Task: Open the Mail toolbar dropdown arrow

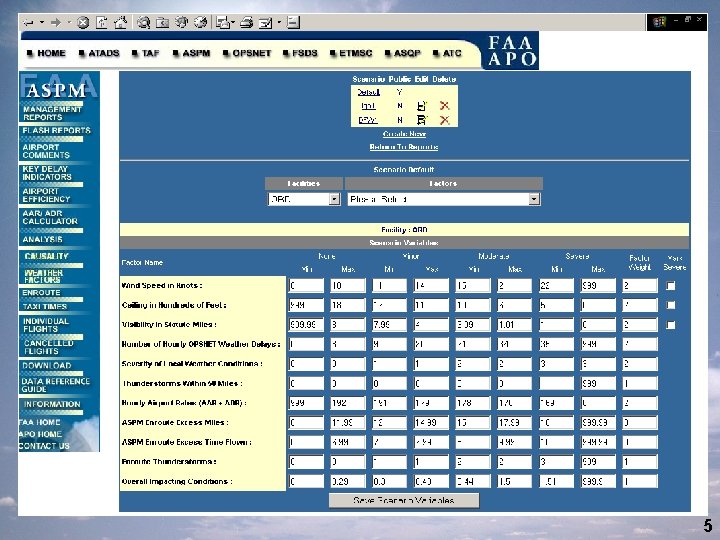Action: click(233, 22)
